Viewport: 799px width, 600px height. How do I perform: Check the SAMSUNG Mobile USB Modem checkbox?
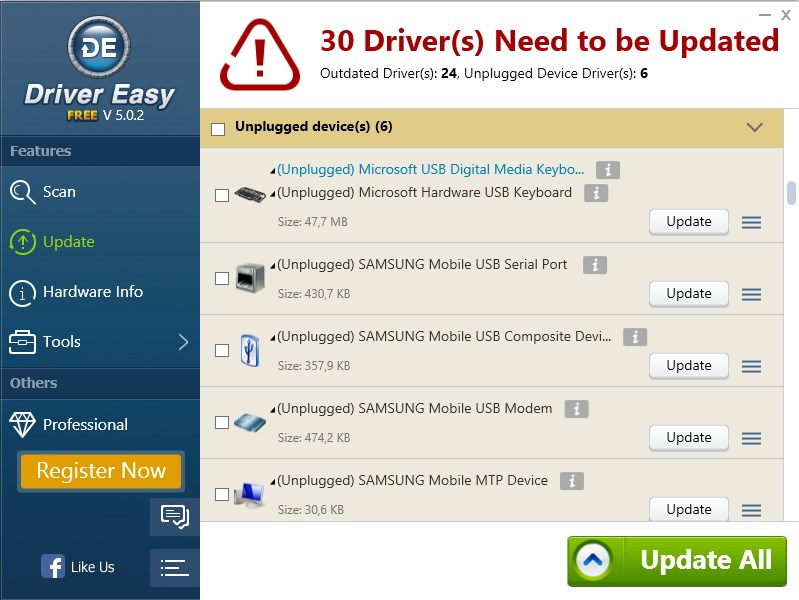(222, 422)
